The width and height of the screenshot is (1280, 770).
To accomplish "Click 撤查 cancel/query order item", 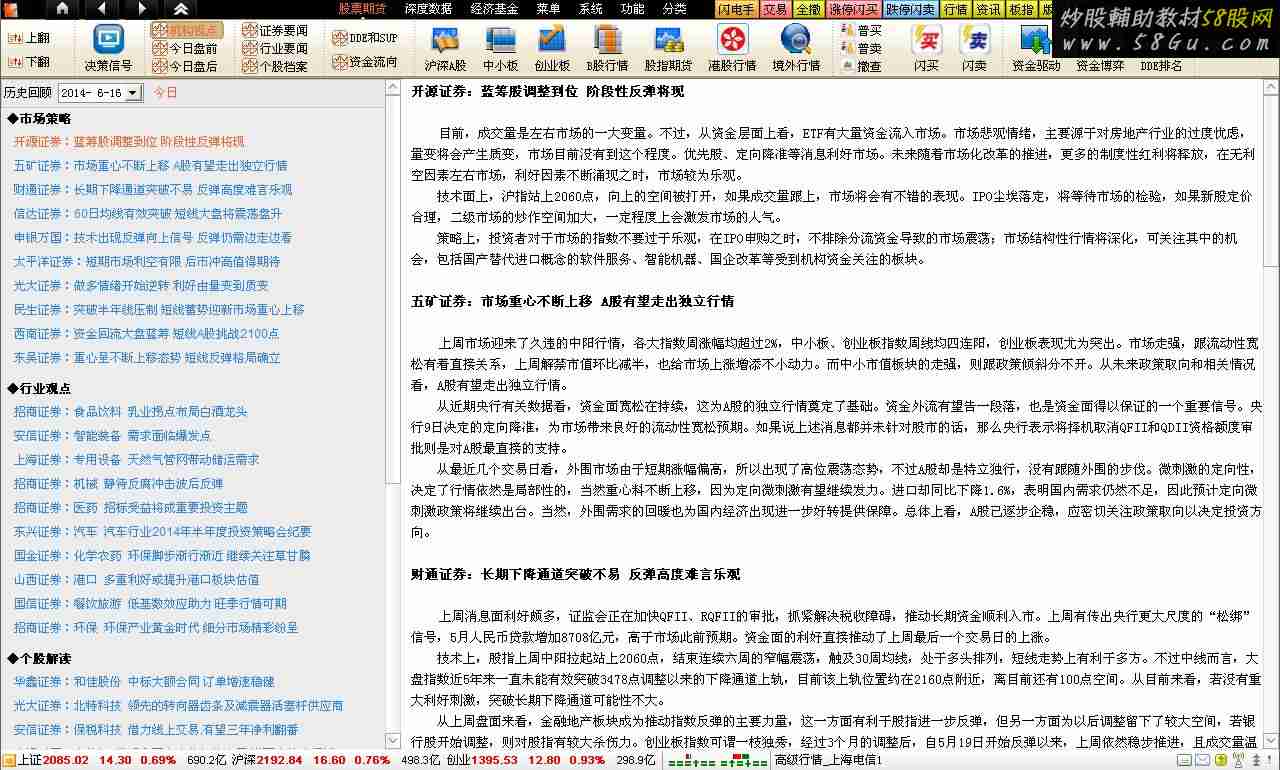I will coord(862,66).
